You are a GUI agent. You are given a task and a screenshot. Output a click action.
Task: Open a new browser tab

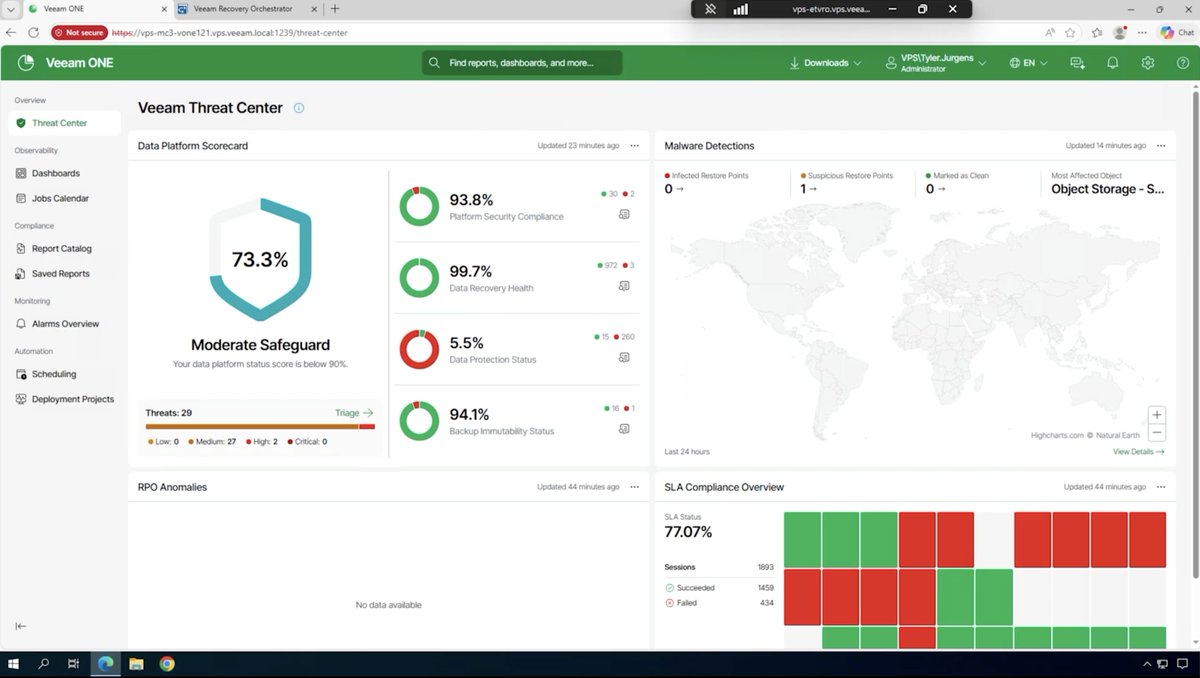[x=335, y=9]
